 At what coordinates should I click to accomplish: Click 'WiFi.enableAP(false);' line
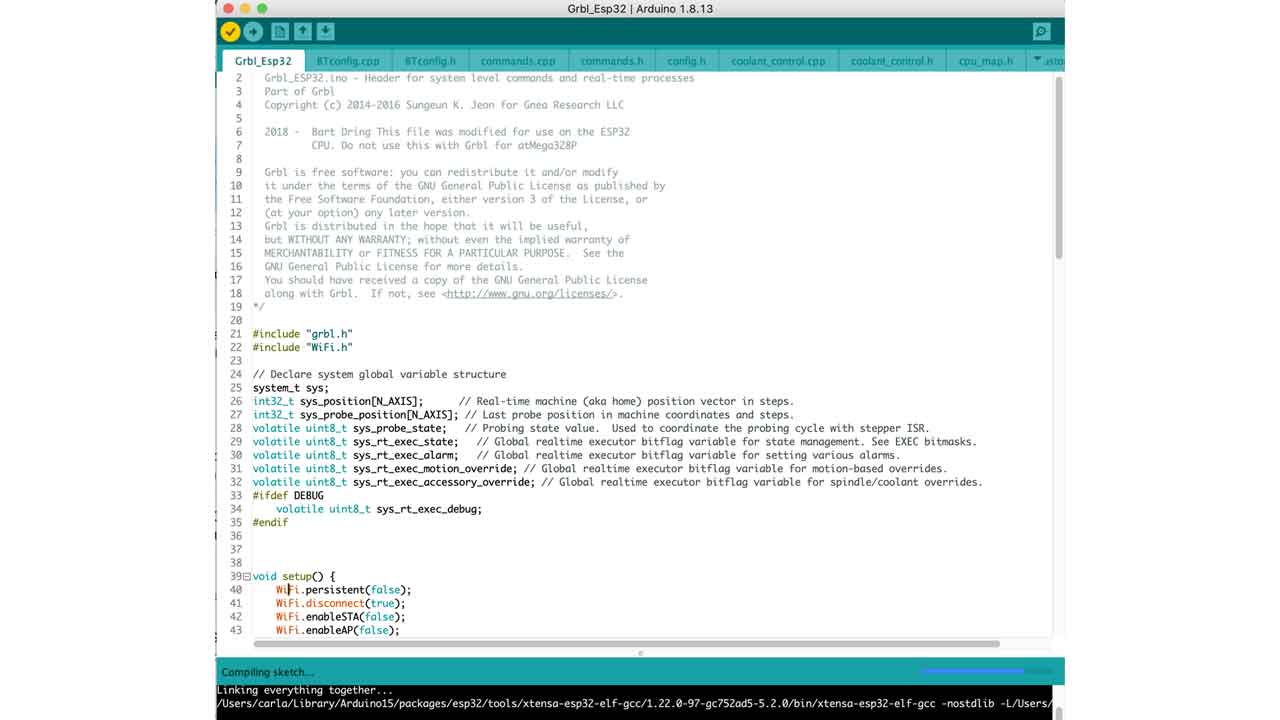tap(338, 631)
